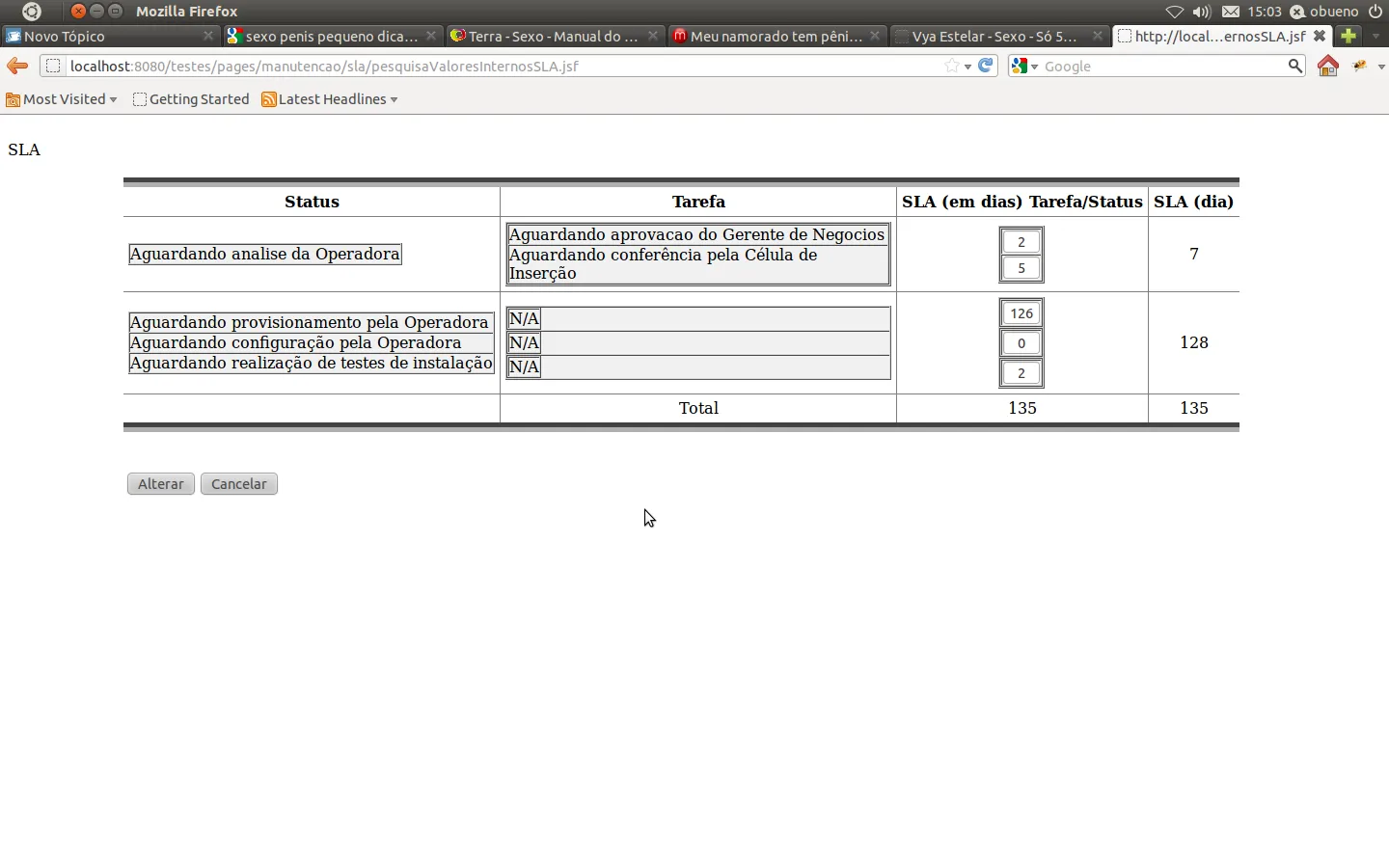Click the Ubuntu logo in the top panel
This screenshot has width=1389, height=868.
(32, 12)
